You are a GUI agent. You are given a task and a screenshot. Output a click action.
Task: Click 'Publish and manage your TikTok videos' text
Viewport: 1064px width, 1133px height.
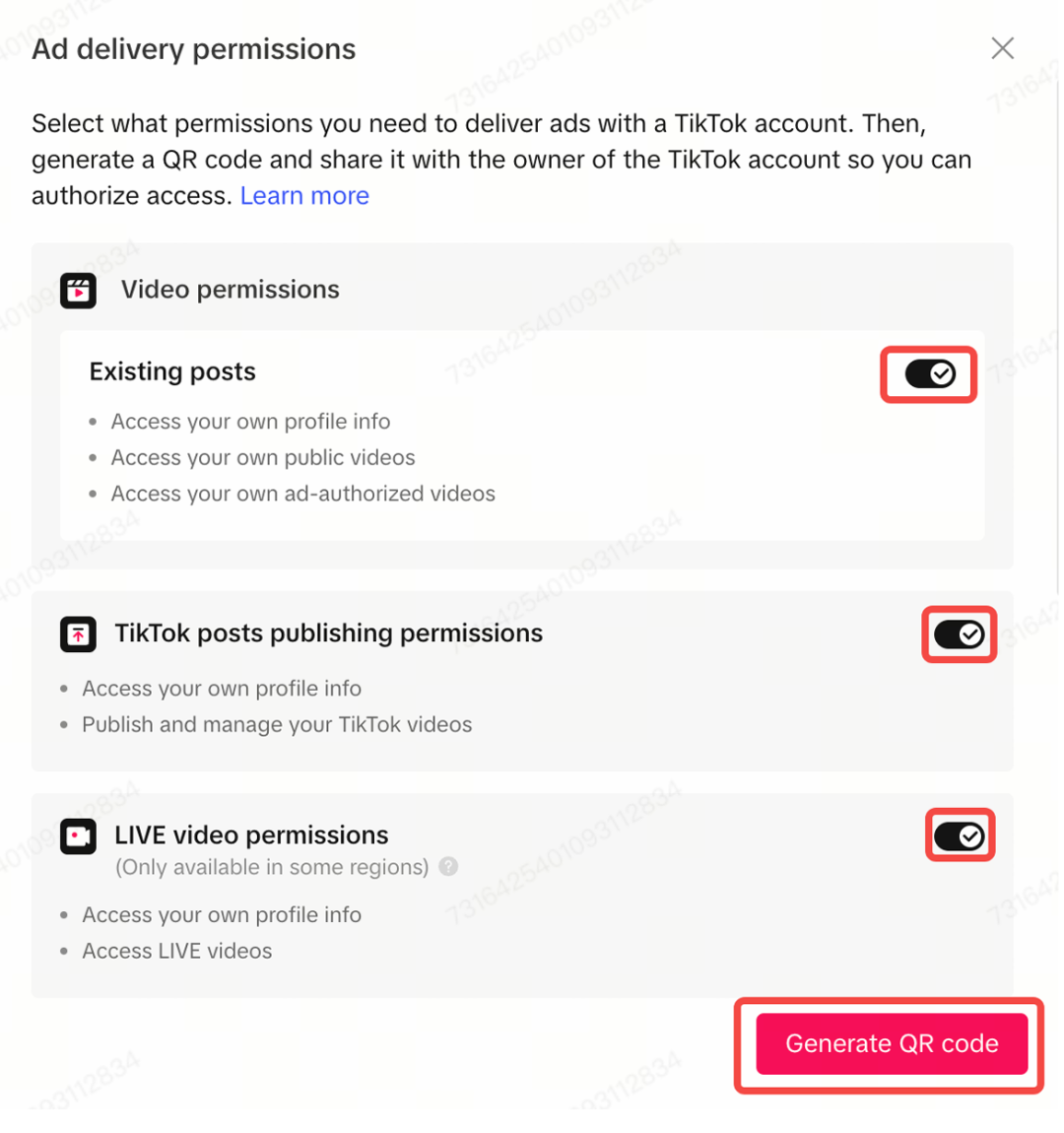tap(278, 725)
